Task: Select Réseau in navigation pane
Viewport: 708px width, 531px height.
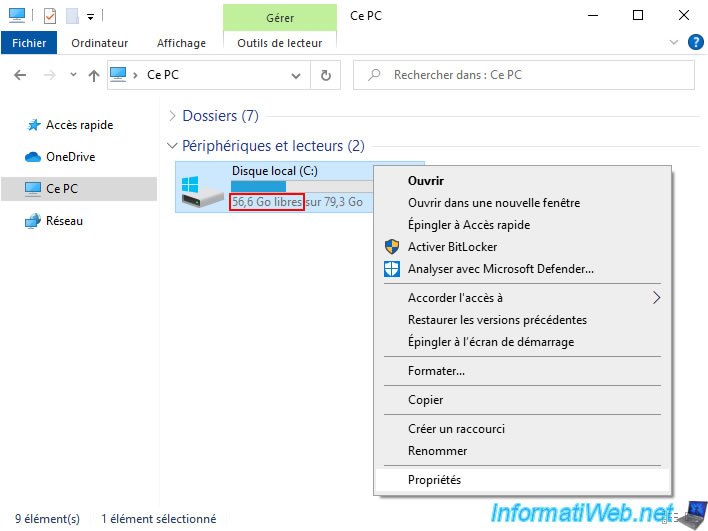Action: coord(64,221)
